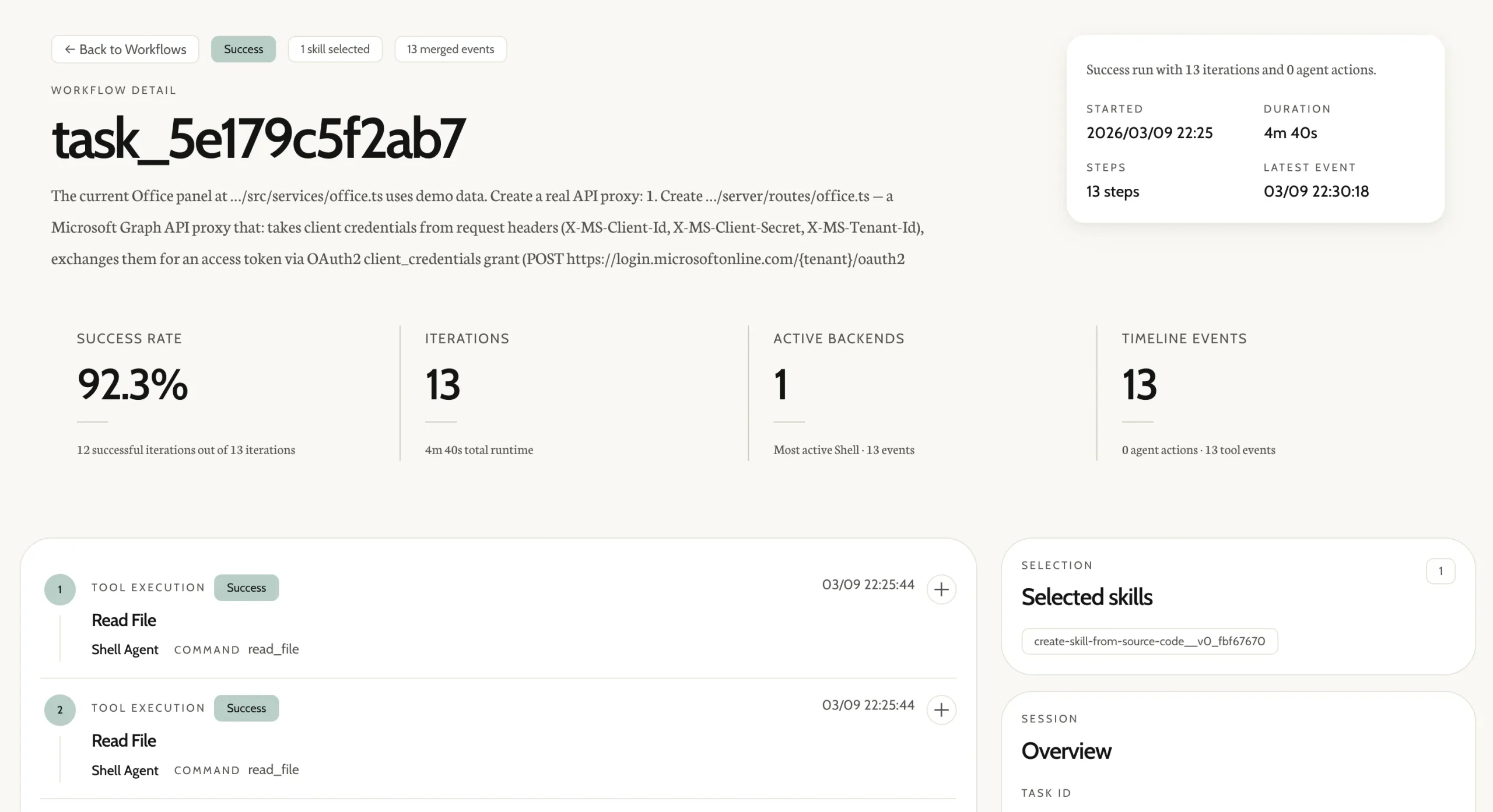Click step 1 number circle marker

pos(59,589)
